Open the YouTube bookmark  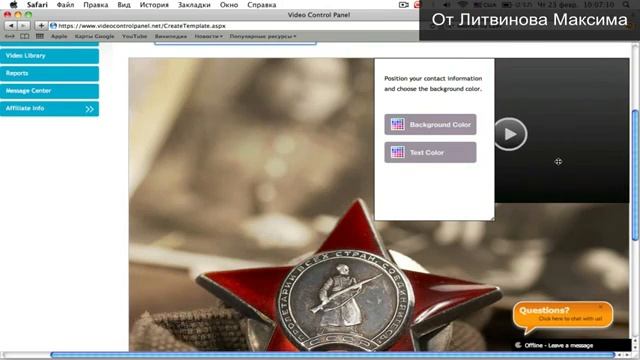pyautogui.click(x=134, y=36)
